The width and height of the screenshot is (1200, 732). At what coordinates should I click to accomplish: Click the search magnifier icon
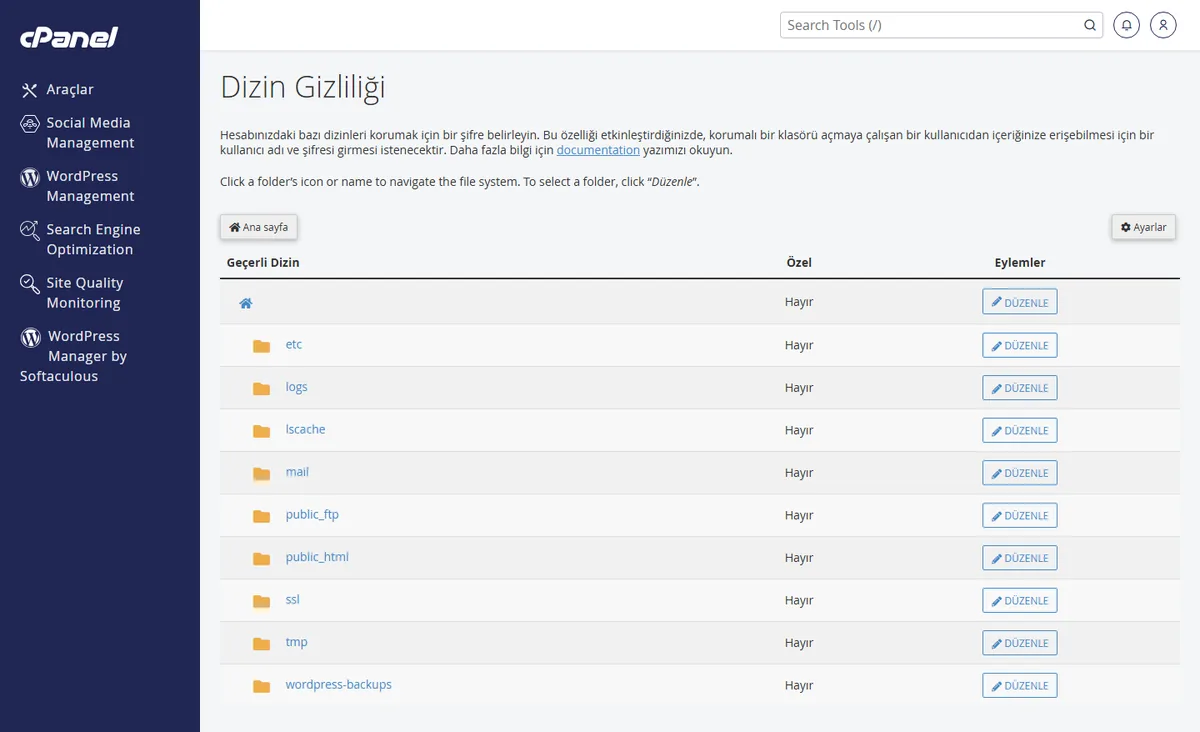tap(1090, 25)
